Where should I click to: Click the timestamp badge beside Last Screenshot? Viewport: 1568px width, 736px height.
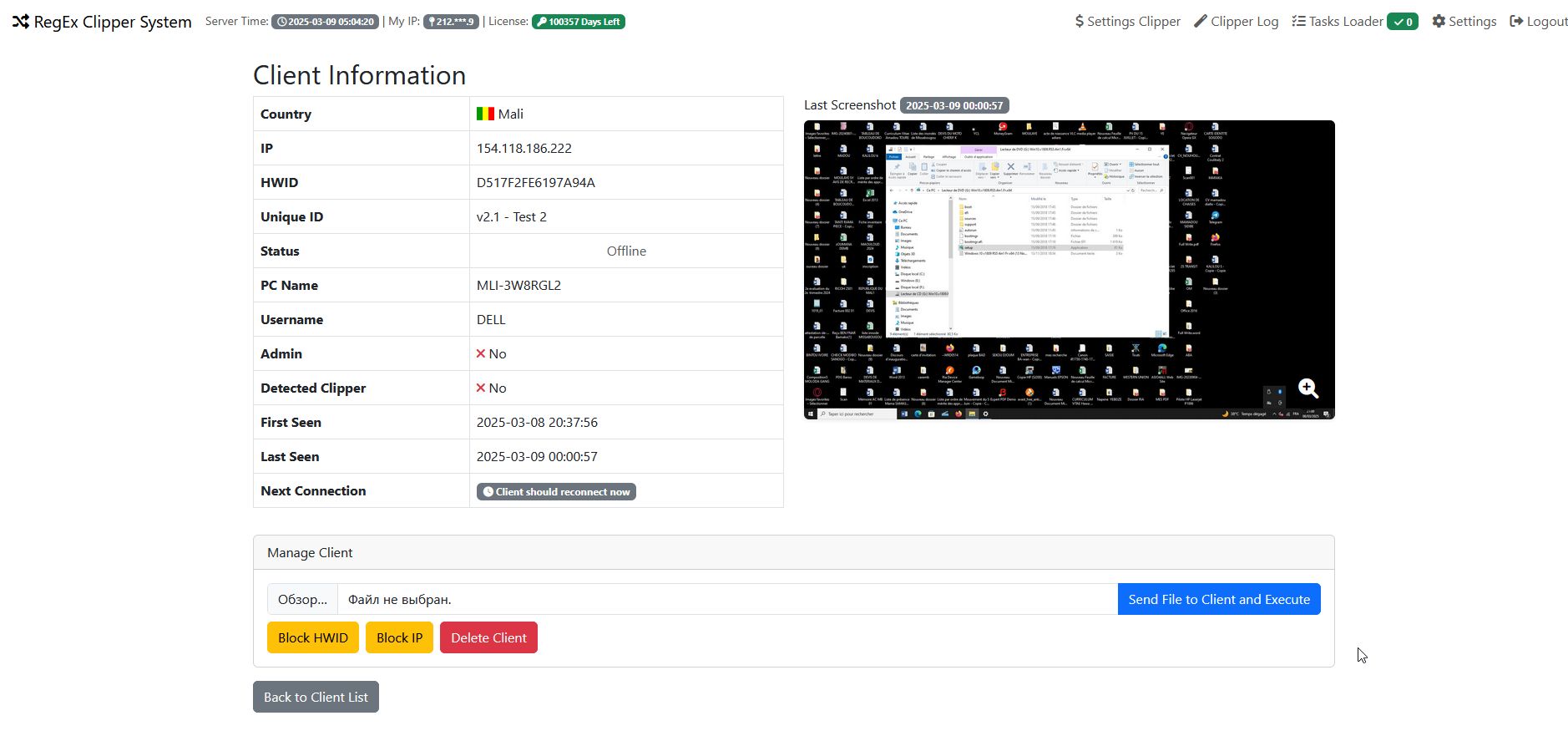pyautogui.click(x=954, y=105)
